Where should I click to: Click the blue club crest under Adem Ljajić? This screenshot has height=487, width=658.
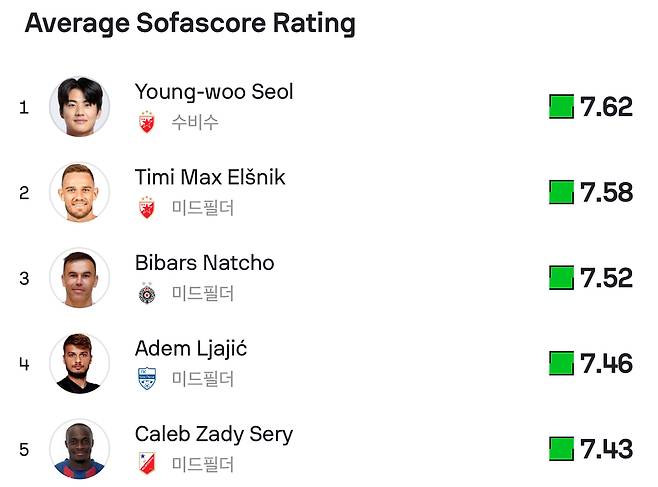(147, 379)
